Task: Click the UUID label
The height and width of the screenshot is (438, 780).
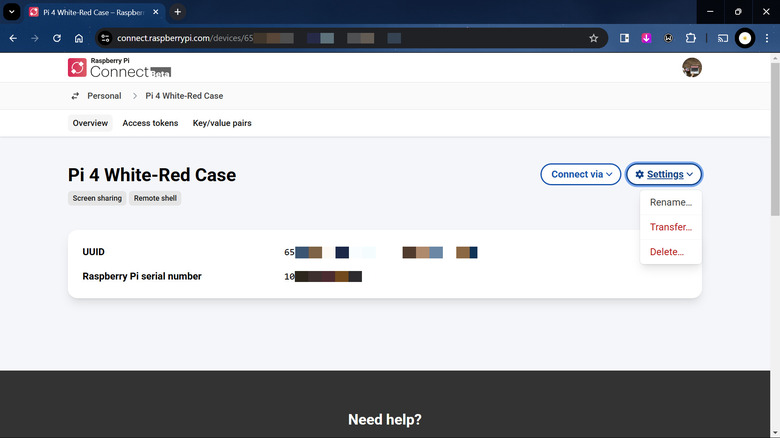Action: pyautogui.click(x=94, y=252)
